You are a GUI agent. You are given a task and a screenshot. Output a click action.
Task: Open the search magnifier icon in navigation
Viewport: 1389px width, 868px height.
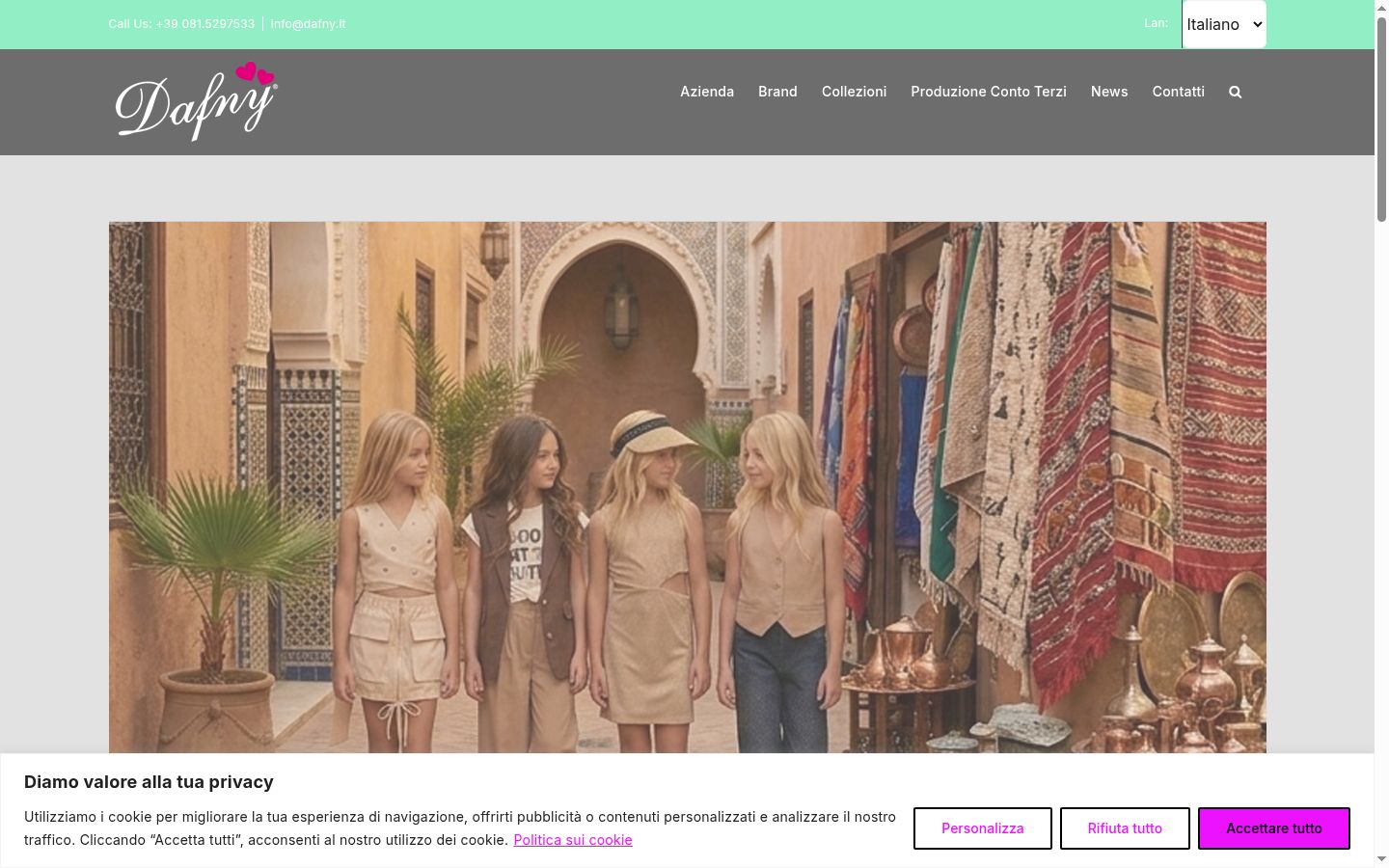pos(1235,92)
